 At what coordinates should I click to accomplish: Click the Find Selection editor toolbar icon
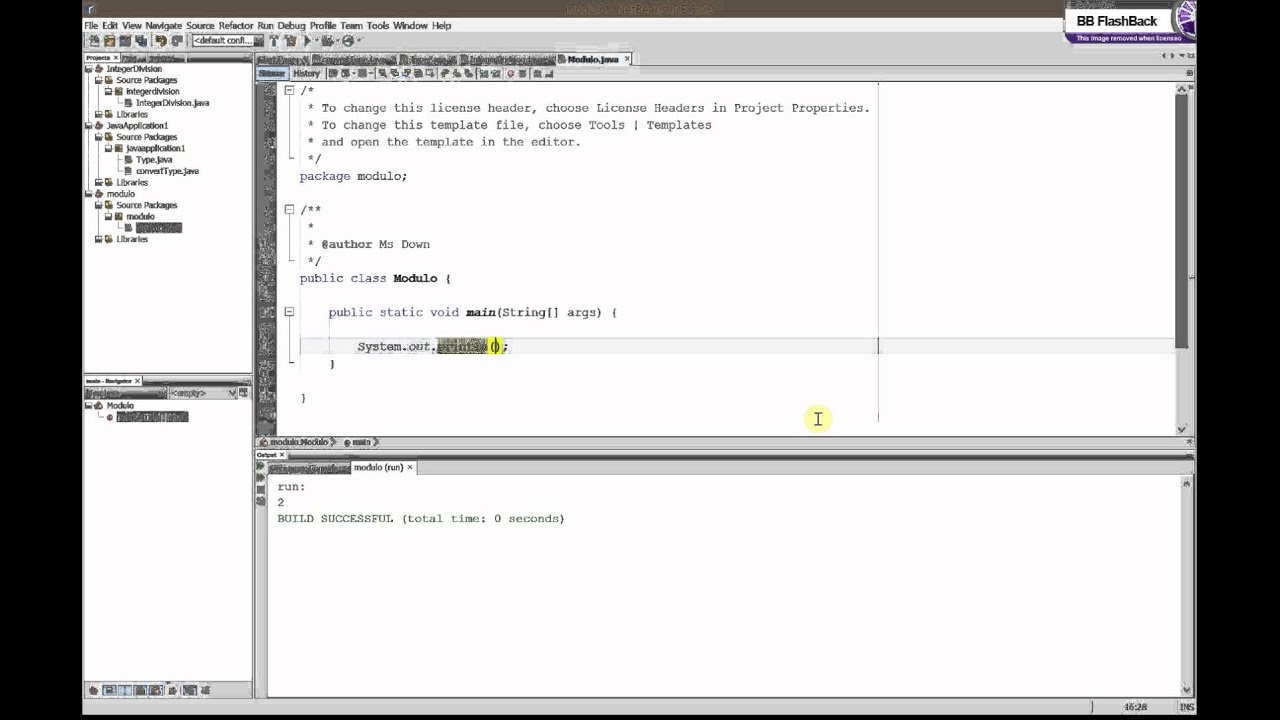382,73
